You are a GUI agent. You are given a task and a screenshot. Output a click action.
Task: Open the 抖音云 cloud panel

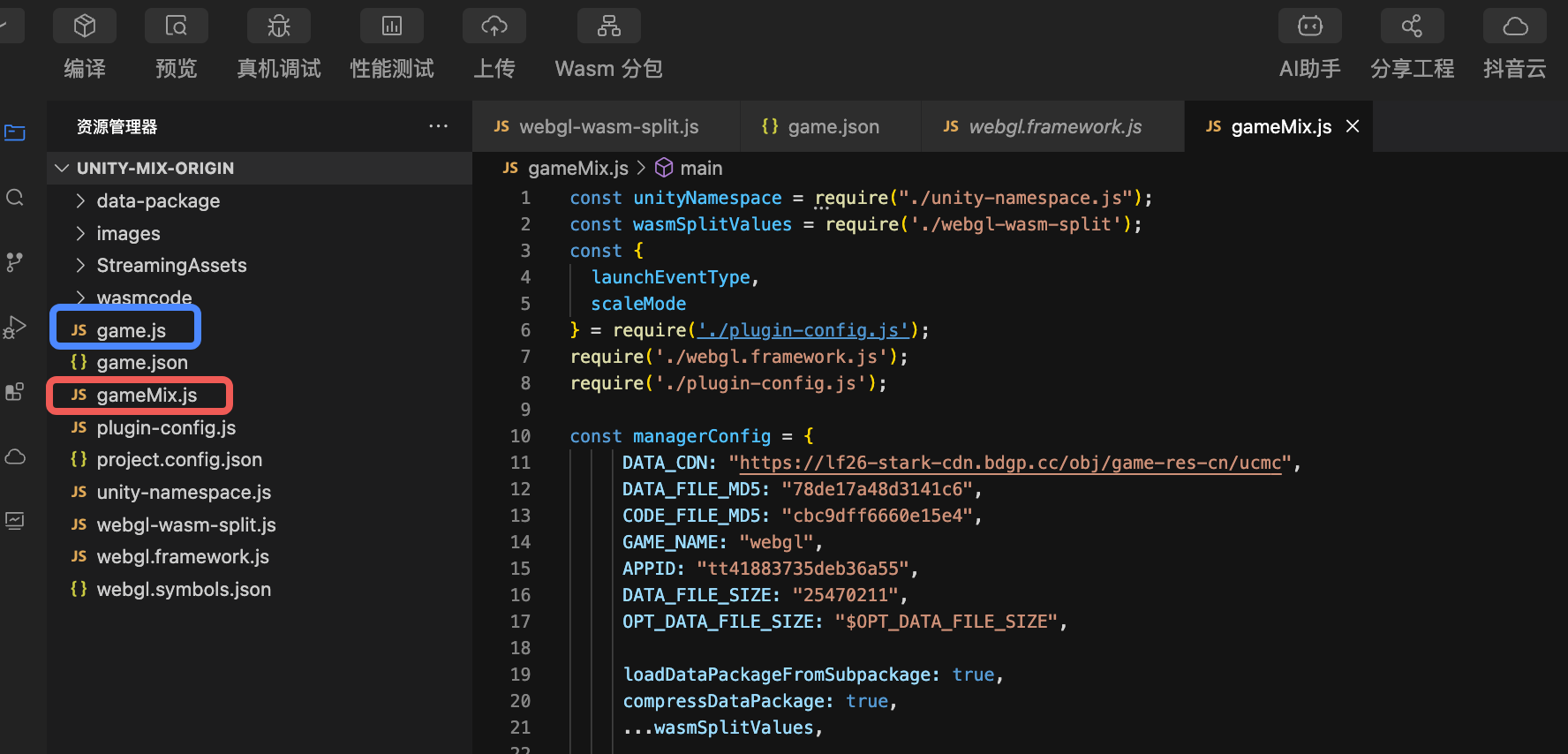1515,26
